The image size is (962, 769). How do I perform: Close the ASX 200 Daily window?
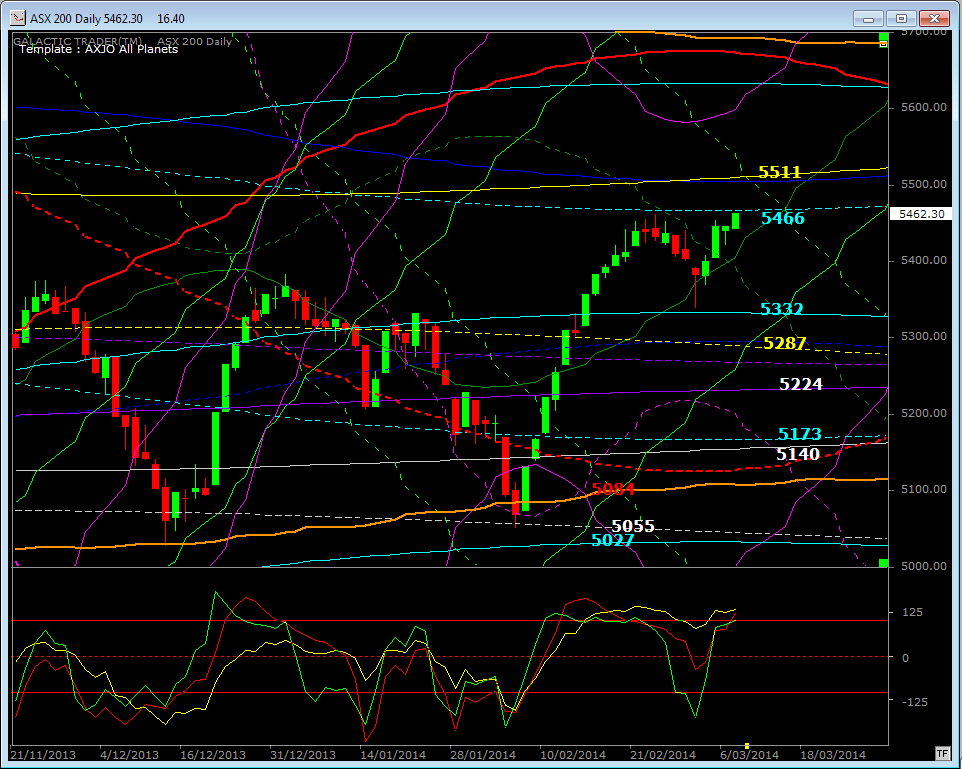[934, 18]
